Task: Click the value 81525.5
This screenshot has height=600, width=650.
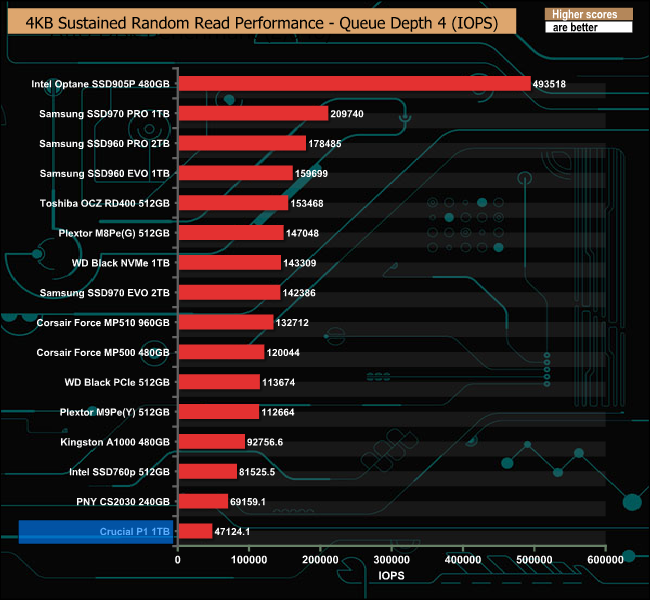Action: [257, 472]
